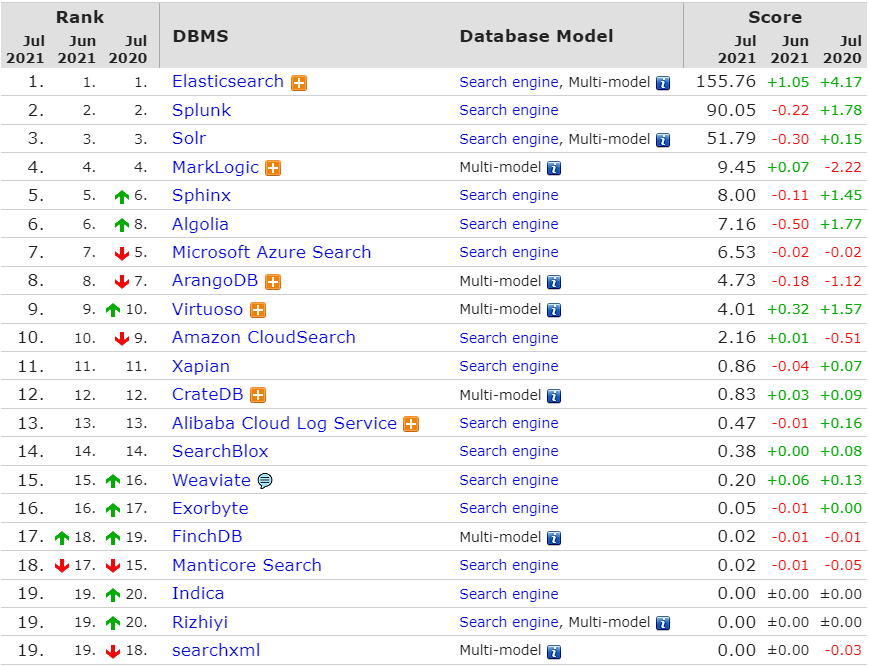
Task: Open the Weaviate DBMS link
Action: point(211,480)
